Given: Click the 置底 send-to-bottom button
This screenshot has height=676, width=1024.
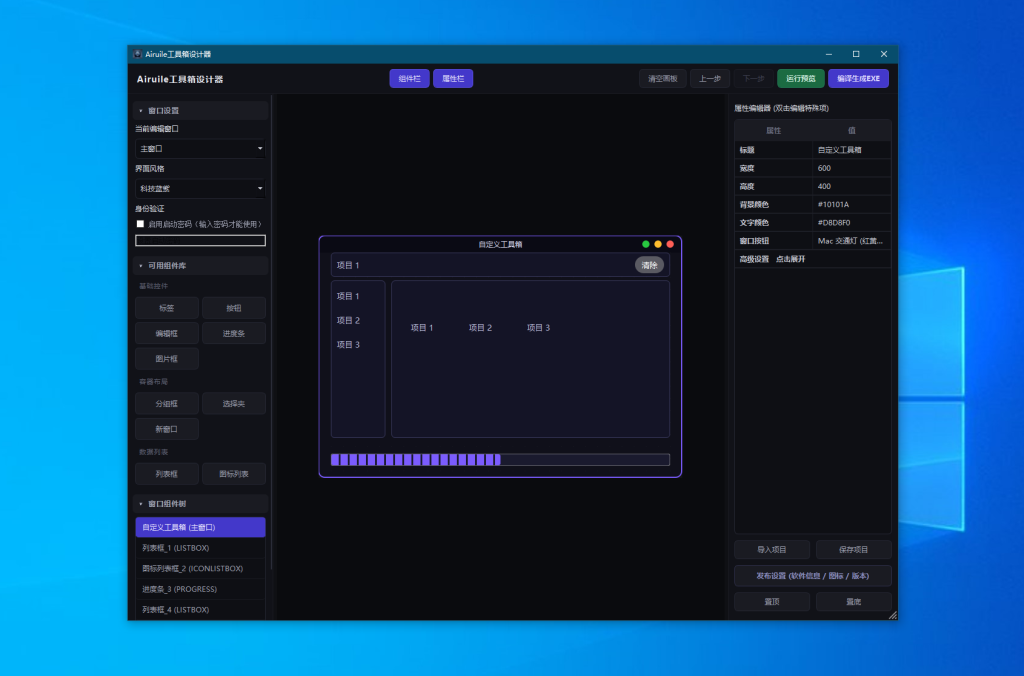Looking at the screenshot, I should coord(854,602).
